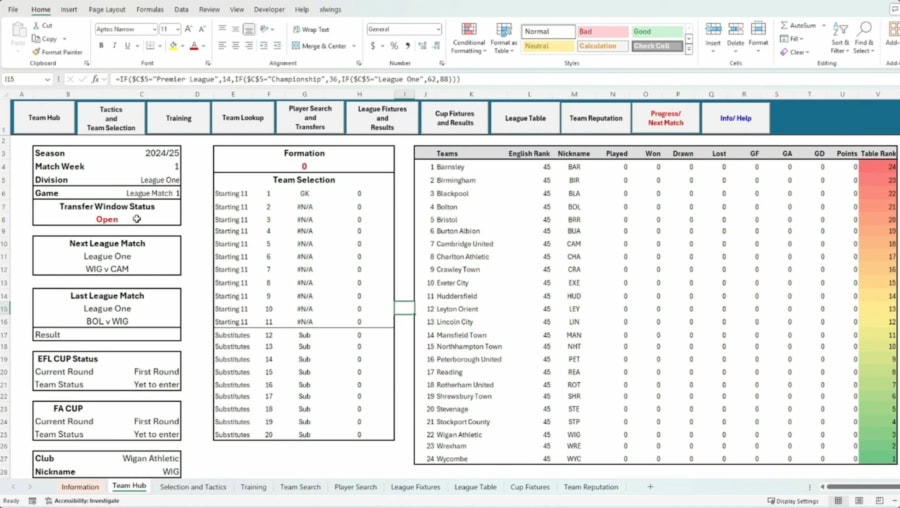Viewport: 900px width, 508px height.
Task: Click the Format Painter brush icon
Action: (x=36, y=52)
